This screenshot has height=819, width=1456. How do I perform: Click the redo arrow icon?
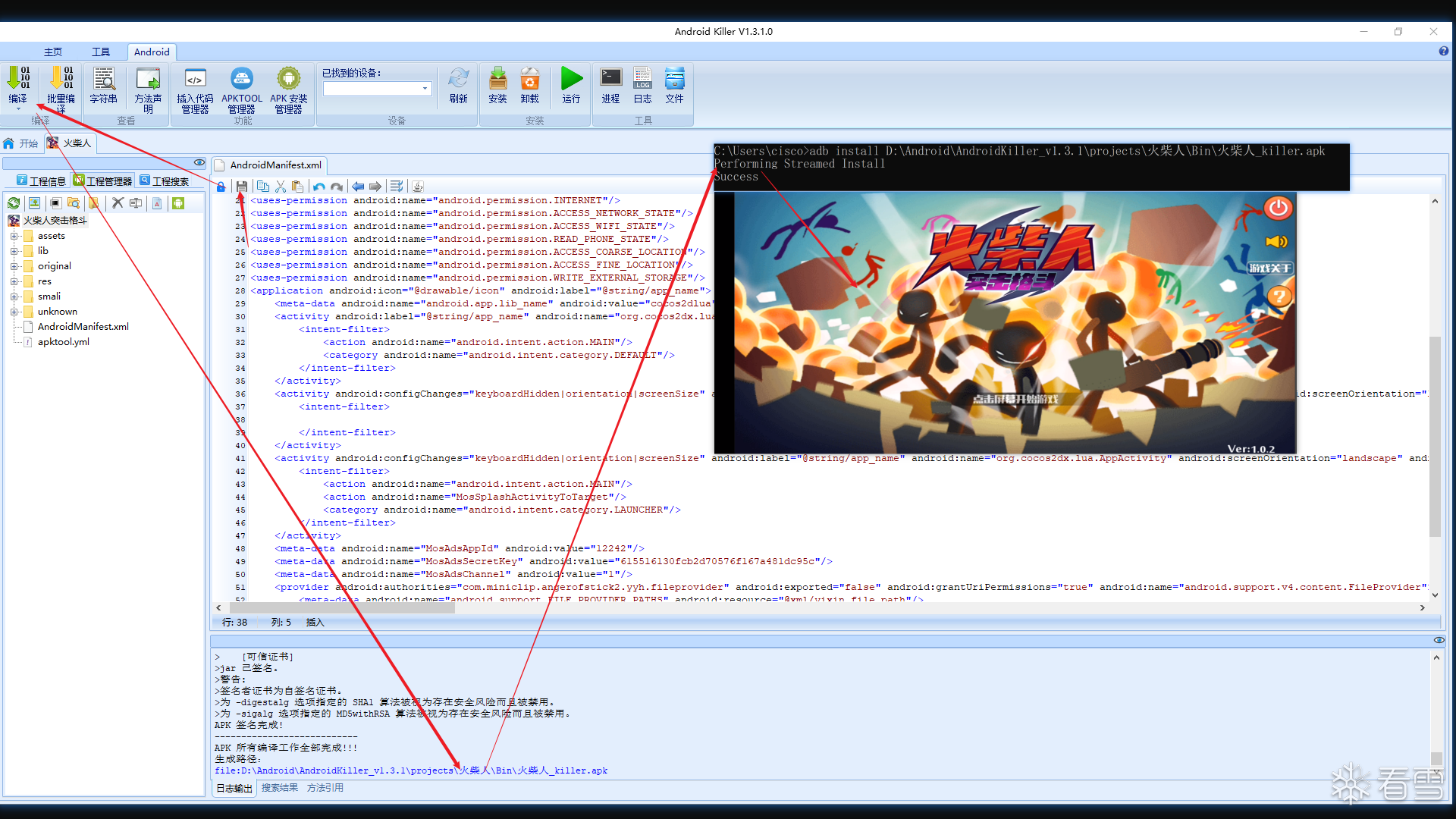(337, 186)
